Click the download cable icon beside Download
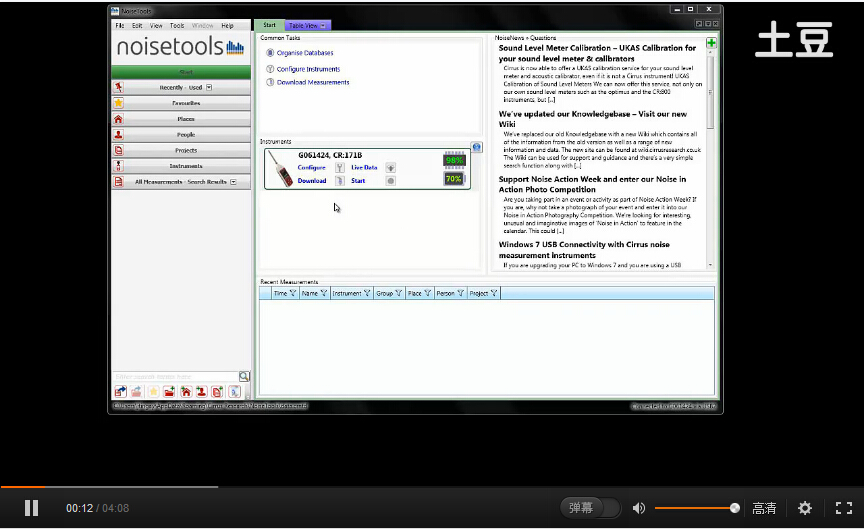The width and height of the screenshot is (864, 529). click(x=340, y=181)
